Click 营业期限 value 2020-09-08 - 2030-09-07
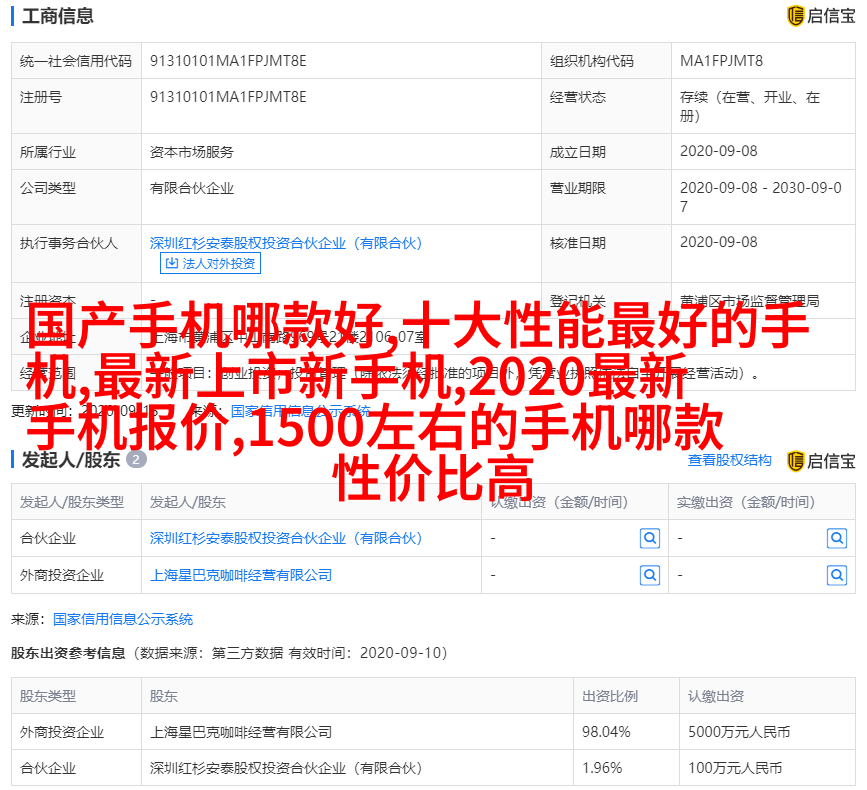Screen dimensions: 867x790 761,197
